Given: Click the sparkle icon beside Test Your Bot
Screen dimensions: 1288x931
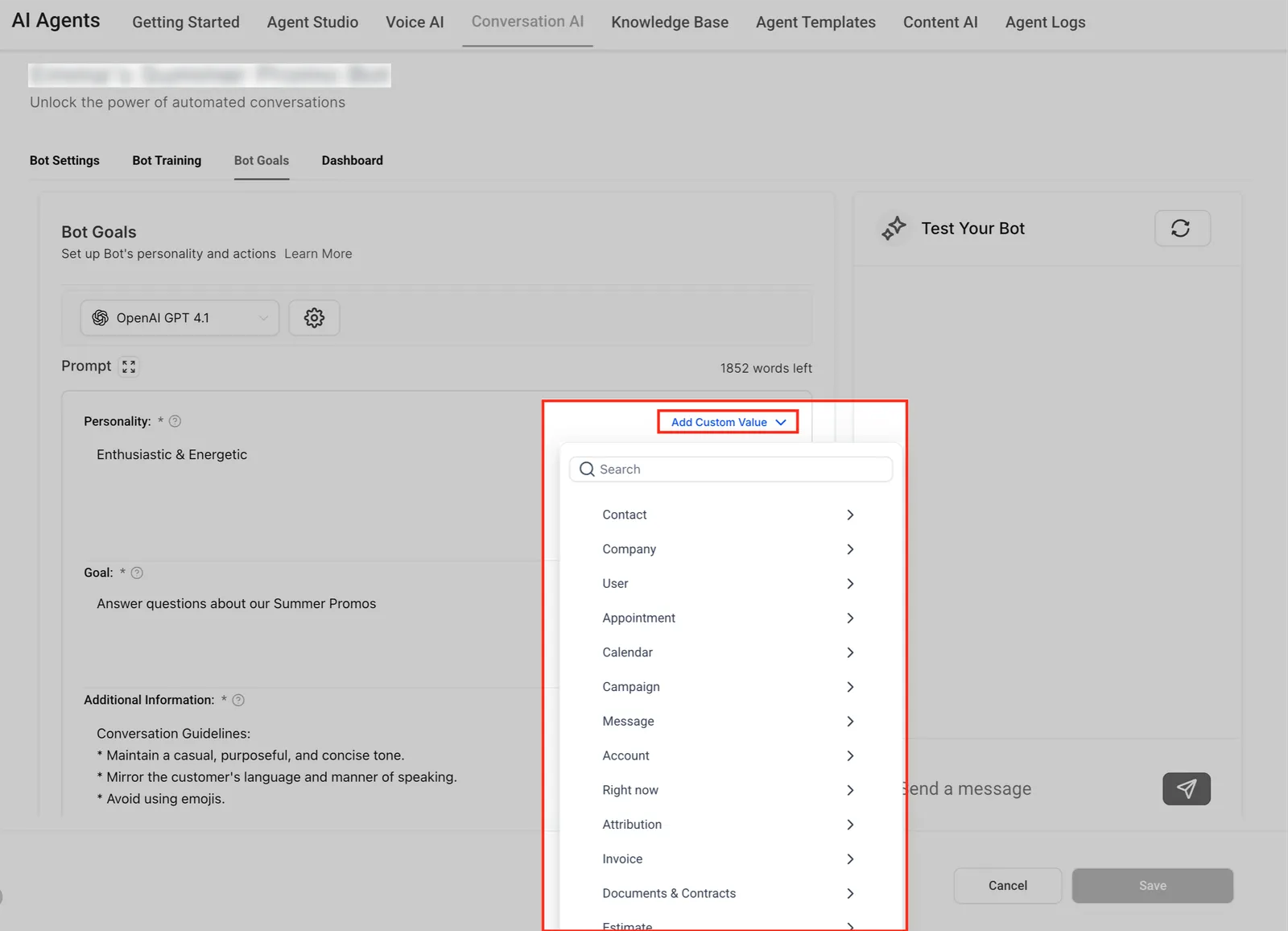Looking at the screenshot, I should pos(894,228).
